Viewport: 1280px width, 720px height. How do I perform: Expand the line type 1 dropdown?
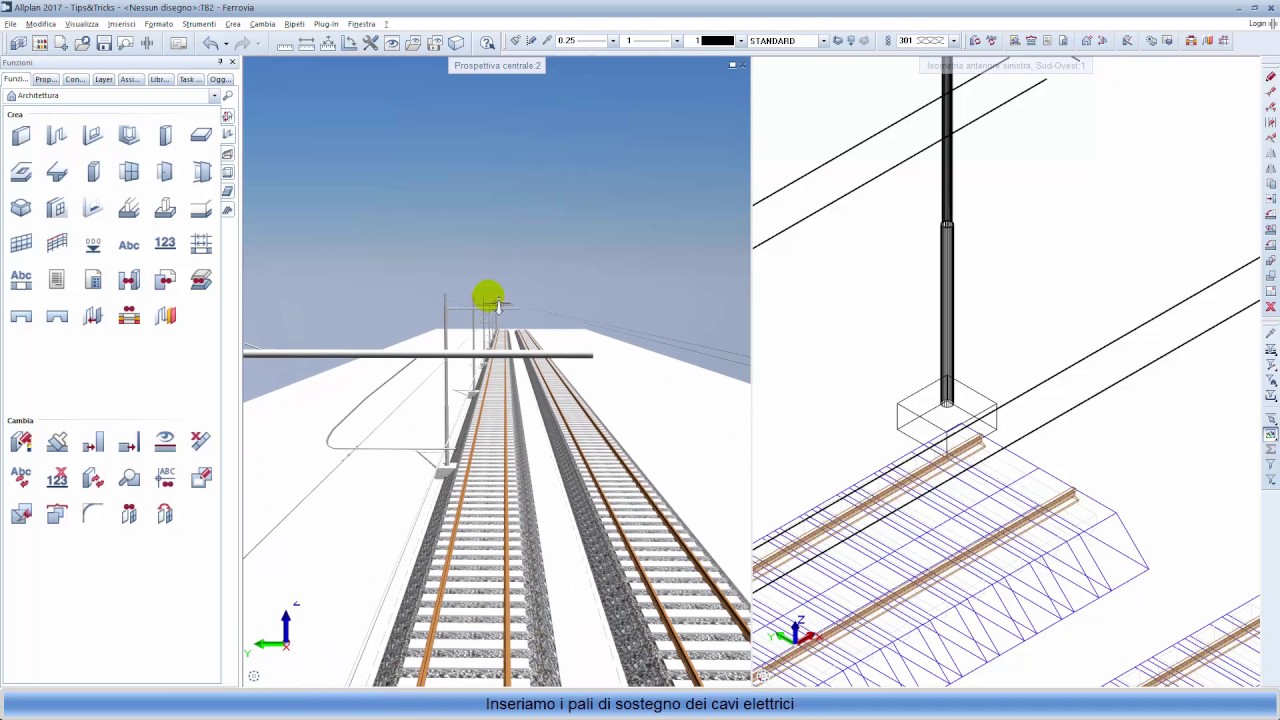pos(677,41)
